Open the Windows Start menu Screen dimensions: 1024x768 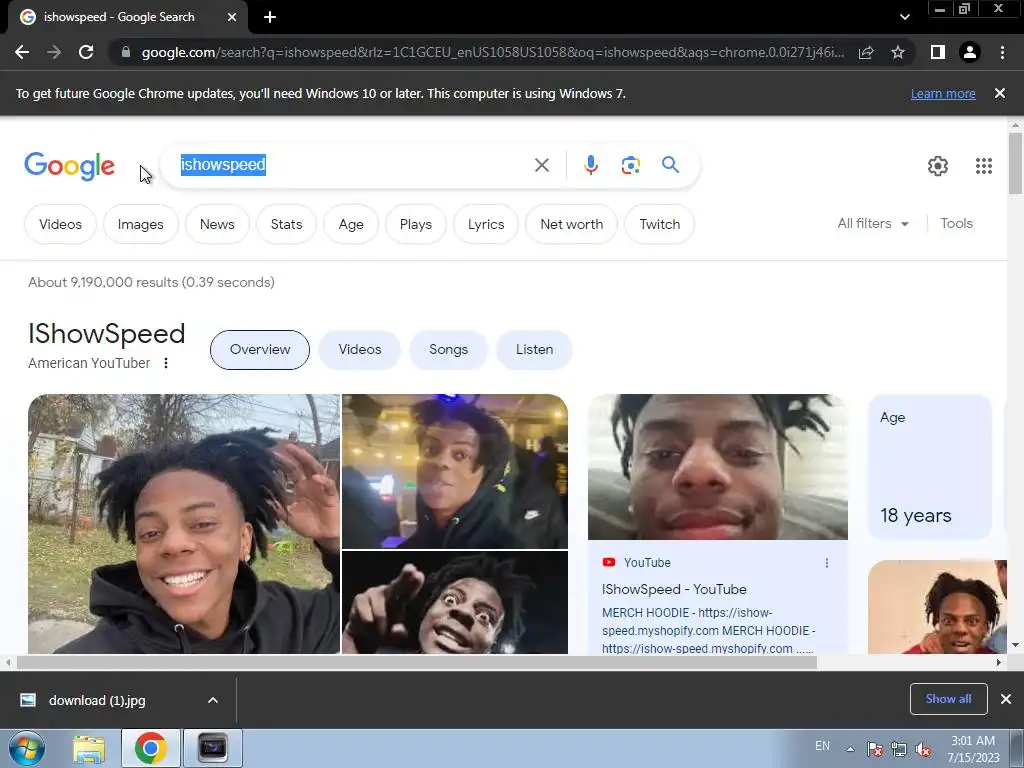click(x=27, y=748)
